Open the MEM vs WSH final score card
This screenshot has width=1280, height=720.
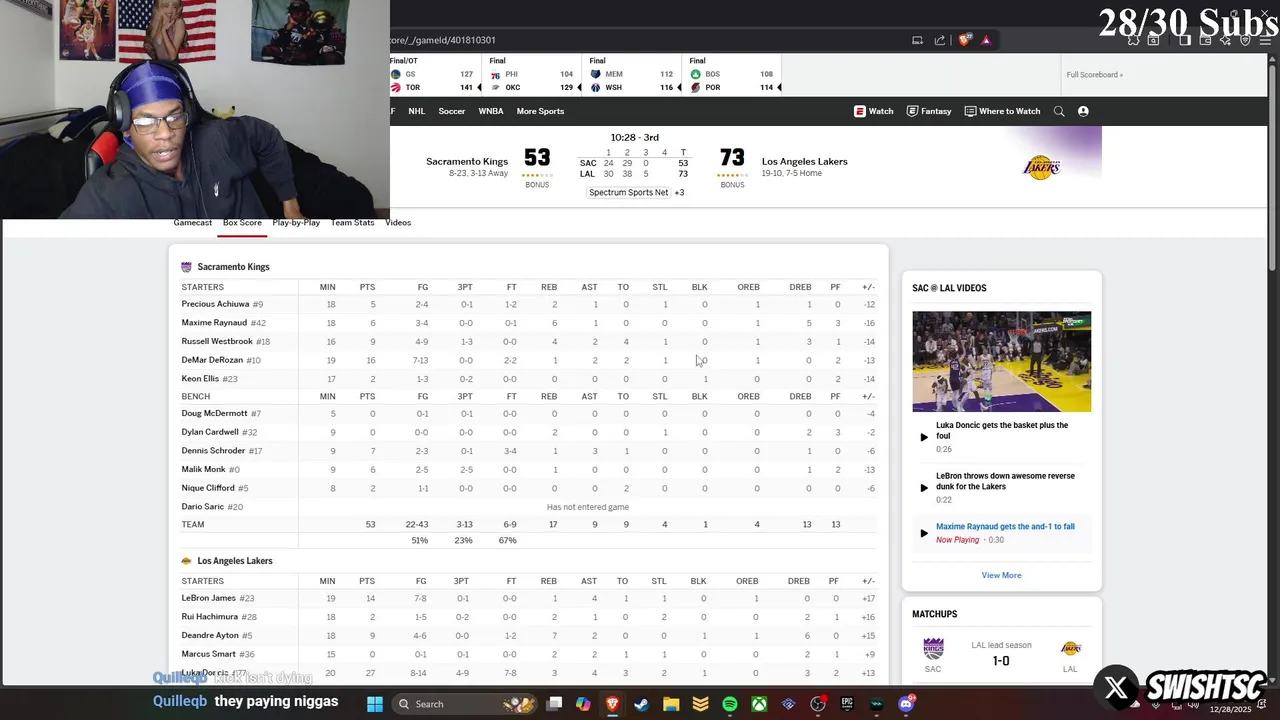click(632, 74)
